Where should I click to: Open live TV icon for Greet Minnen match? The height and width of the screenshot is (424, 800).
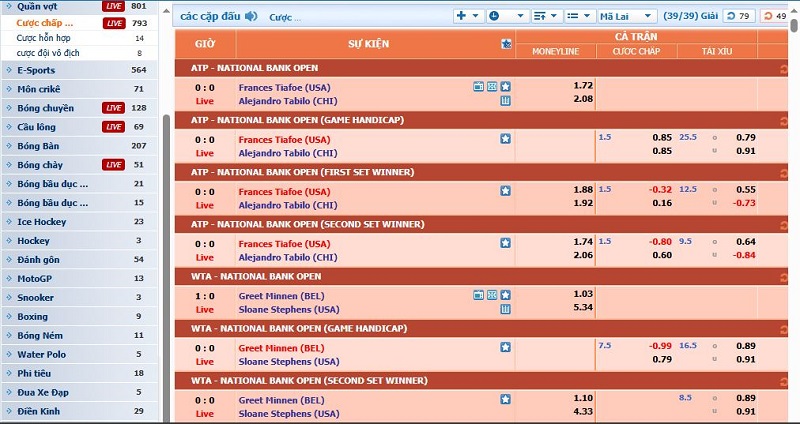point(478,295)
